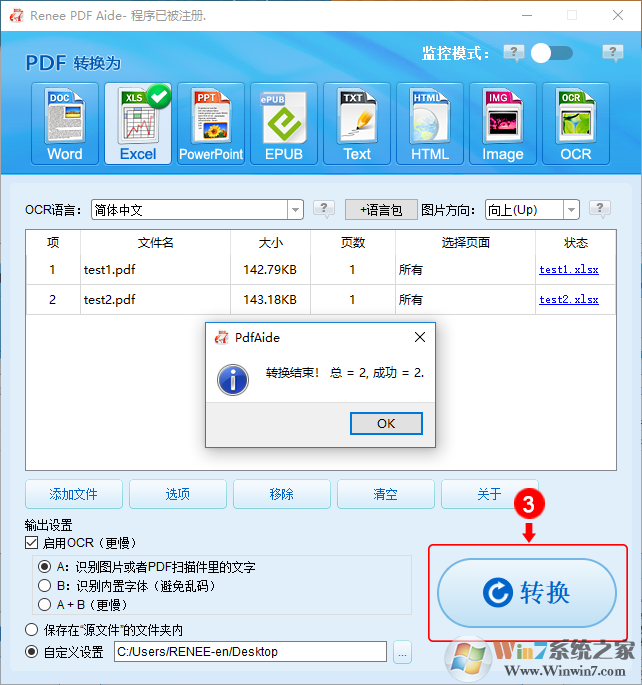Click the 项 column header
The width and height of the screenshot is (642, 685).
(x=53, y=242)
